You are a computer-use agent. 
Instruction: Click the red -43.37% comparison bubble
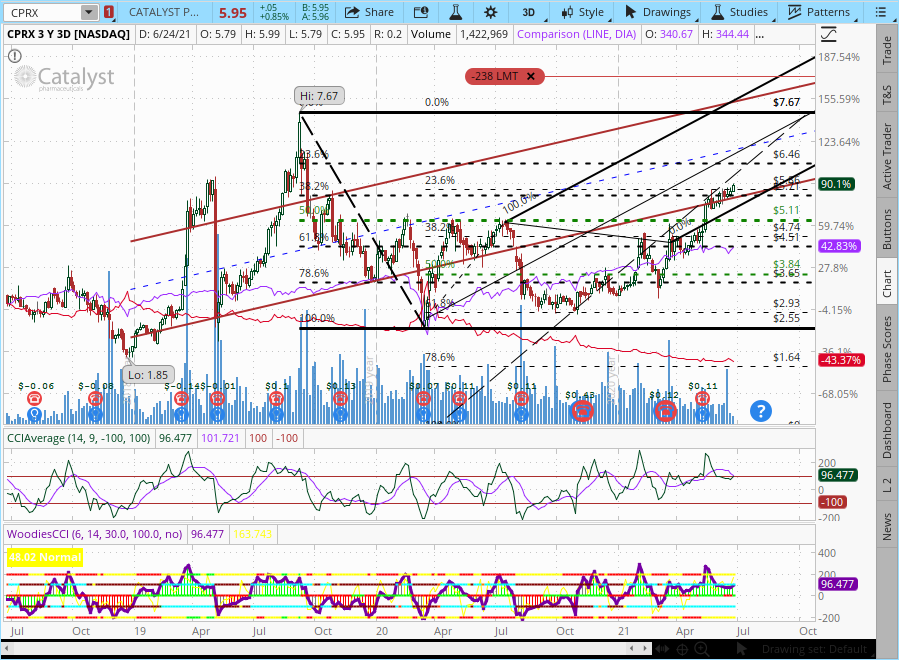[x=841, y=360]
